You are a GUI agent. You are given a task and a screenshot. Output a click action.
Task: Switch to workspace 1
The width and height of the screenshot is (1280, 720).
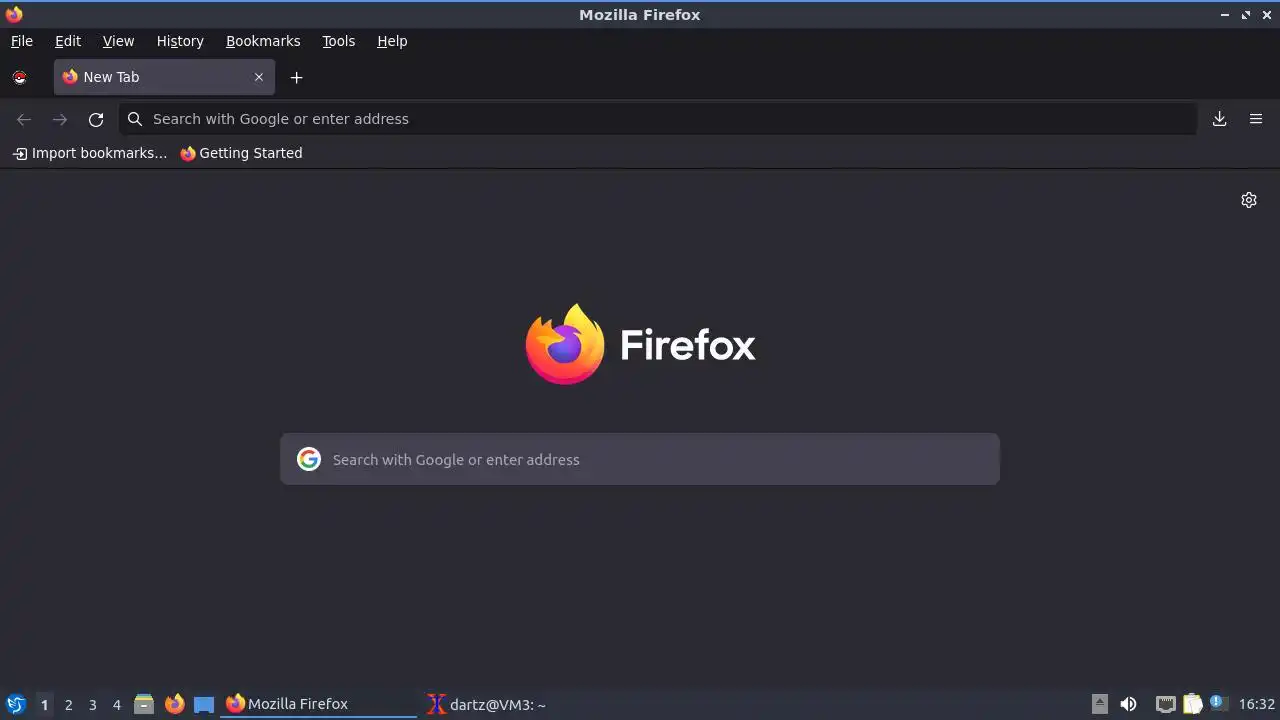[44, 704]
